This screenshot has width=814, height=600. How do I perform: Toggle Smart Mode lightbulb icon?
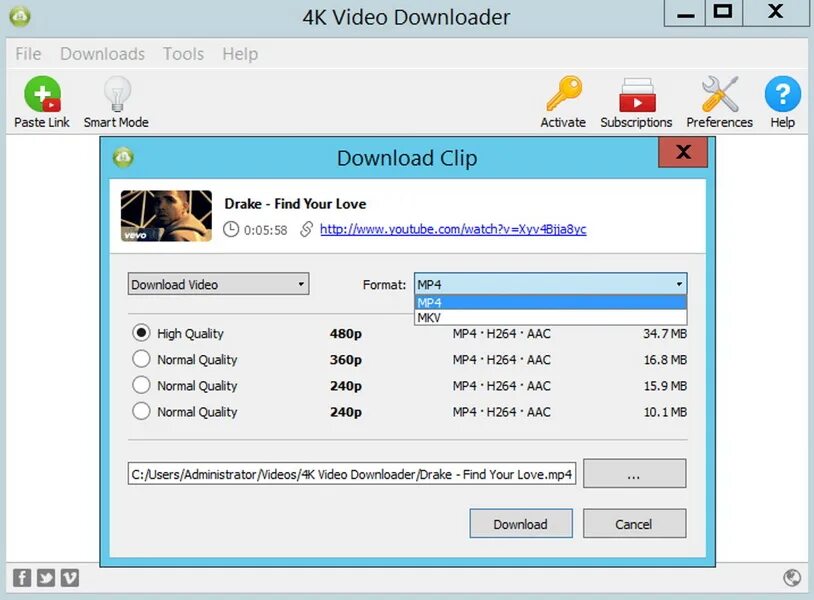click(x=117, y=94)
